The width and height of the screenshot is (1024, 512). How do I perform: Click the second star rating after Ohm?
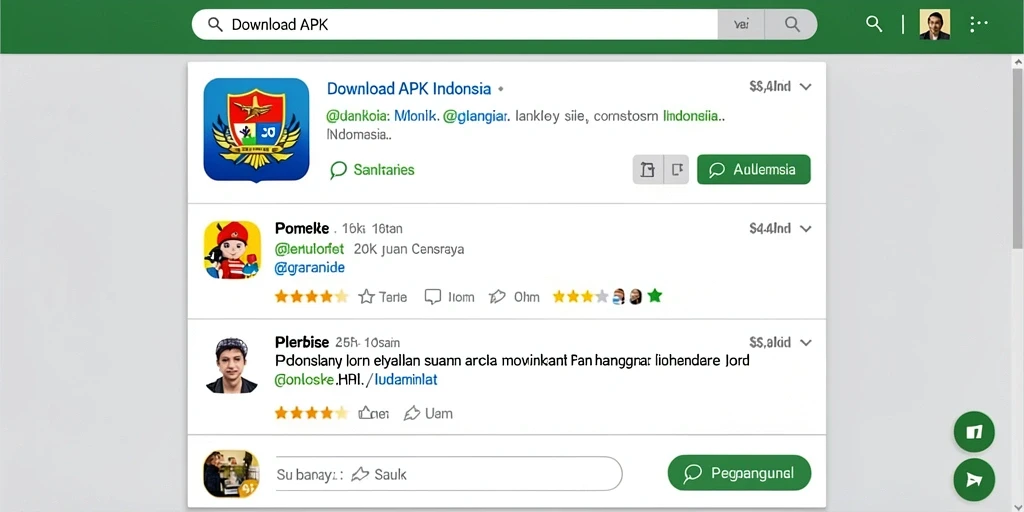[x=581, y=297]
